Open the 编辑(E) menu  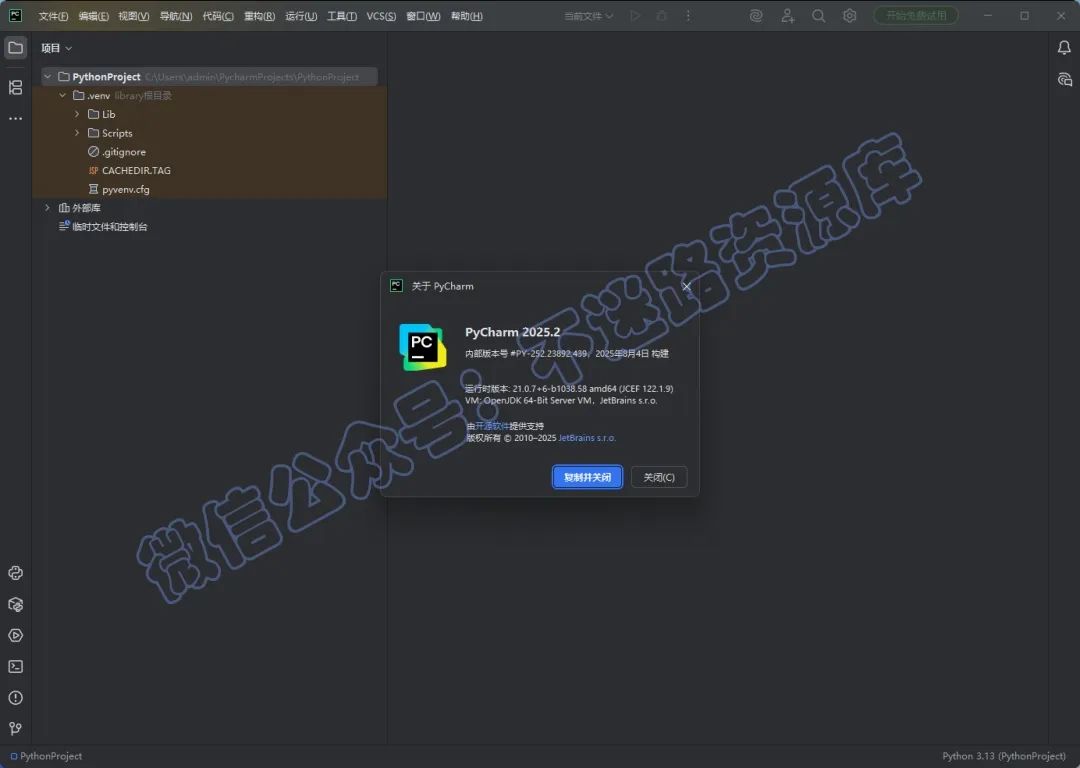[94, 16]
